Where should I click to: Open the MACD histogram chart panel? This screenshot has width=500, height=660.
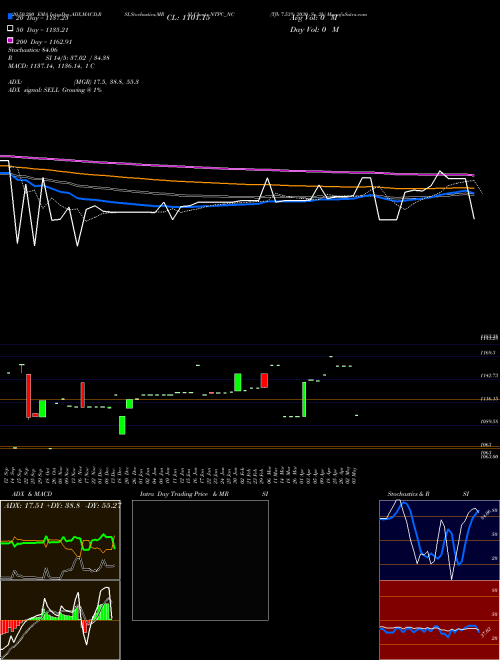(x=60, y=620)
